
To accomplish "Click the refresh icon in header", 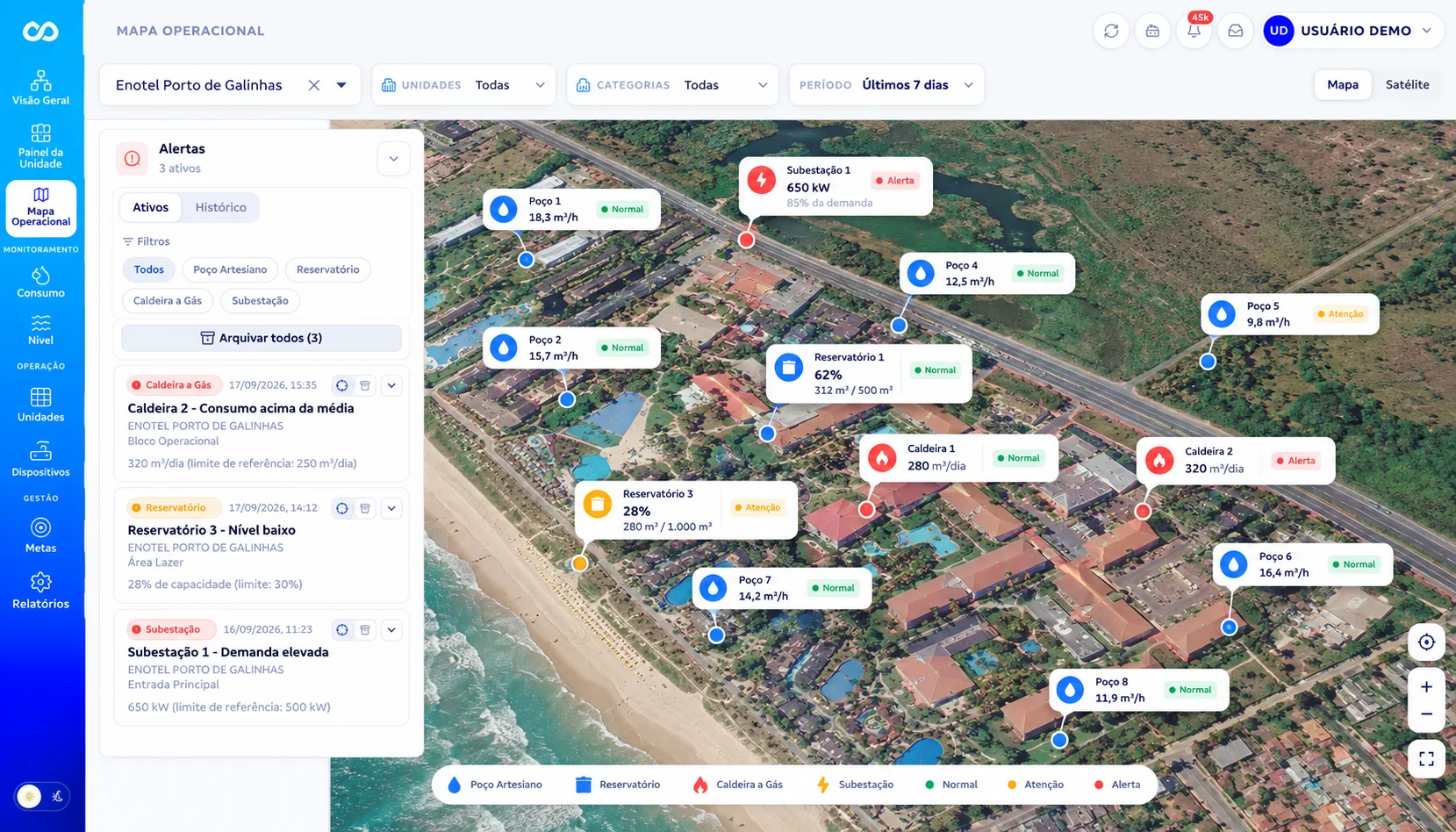I will (x=1111, y=31).
